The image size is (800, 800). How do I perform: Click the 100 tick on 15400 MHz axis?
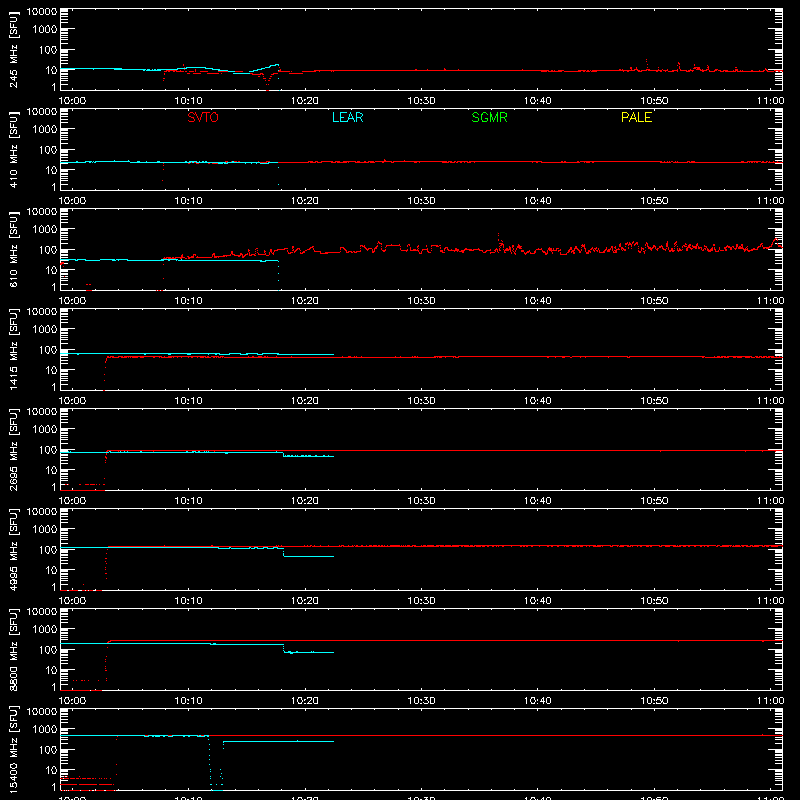[x=48, y=750]
